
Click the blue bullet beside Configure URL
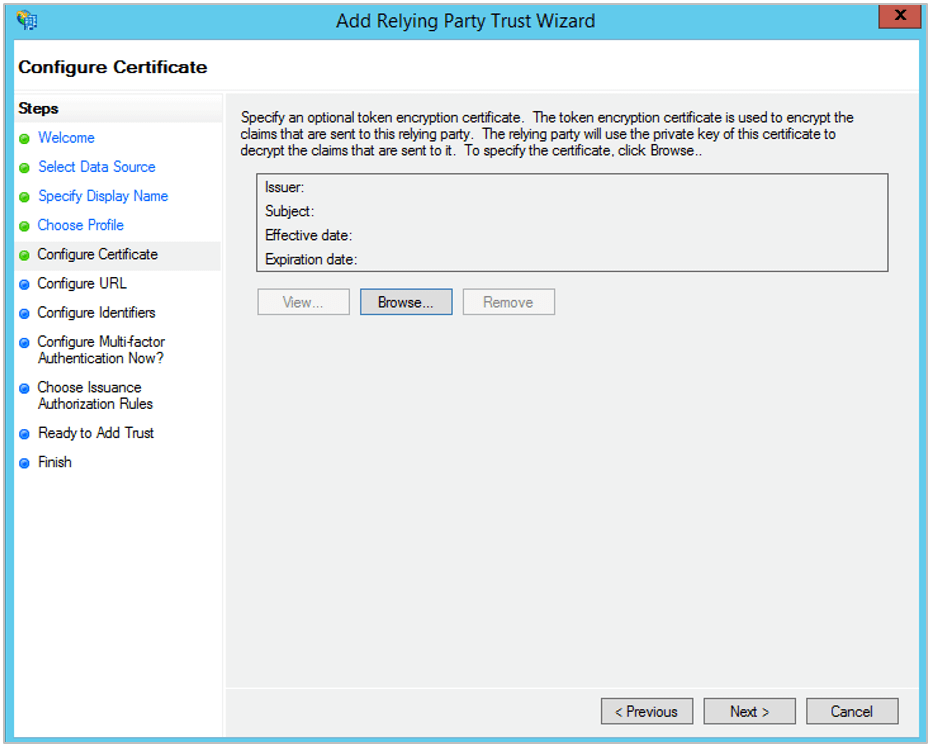coord(25,284)
